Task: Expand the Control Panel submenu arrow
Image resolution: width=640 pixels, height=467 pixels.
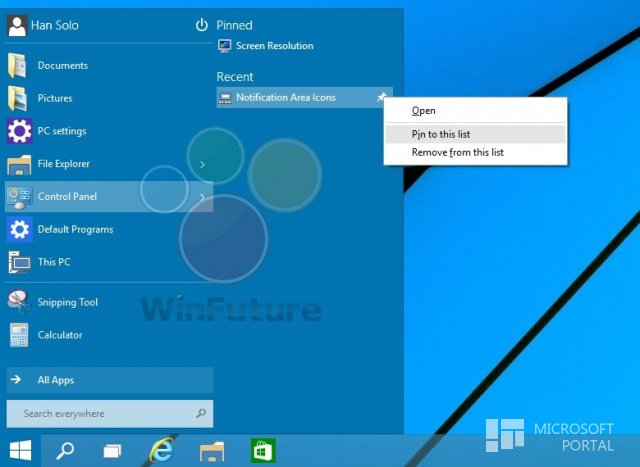Action: tap(202, 197)
